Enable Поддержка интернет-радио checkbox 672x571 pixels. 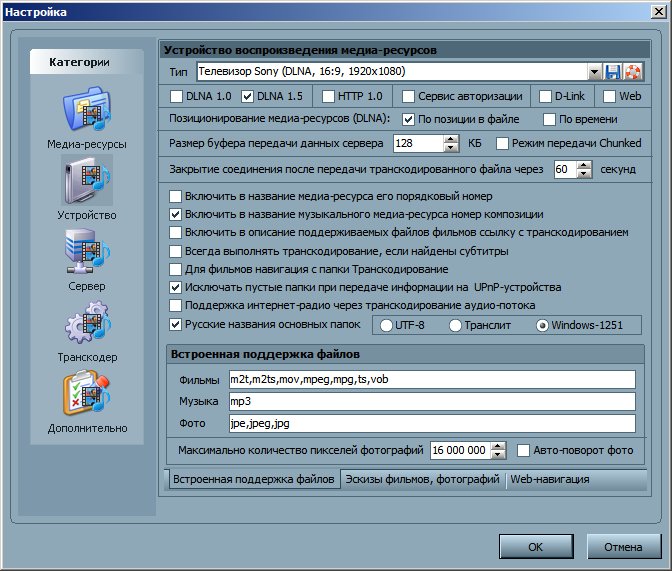(175, 305)
